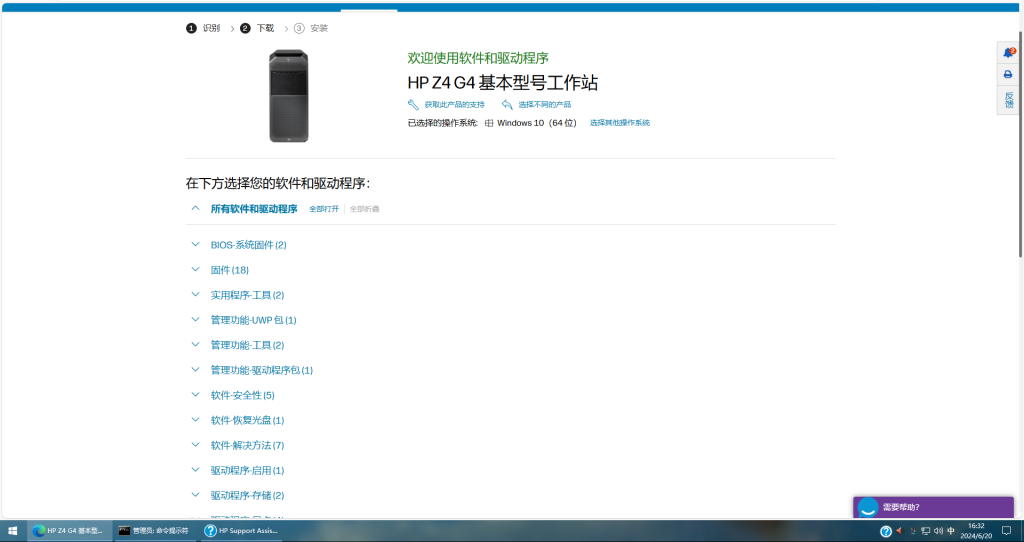This screenshot has height=542, width=1024.
Task: Click the wrench icon beside 获取此产品的支持
Action: click(413, 104)
